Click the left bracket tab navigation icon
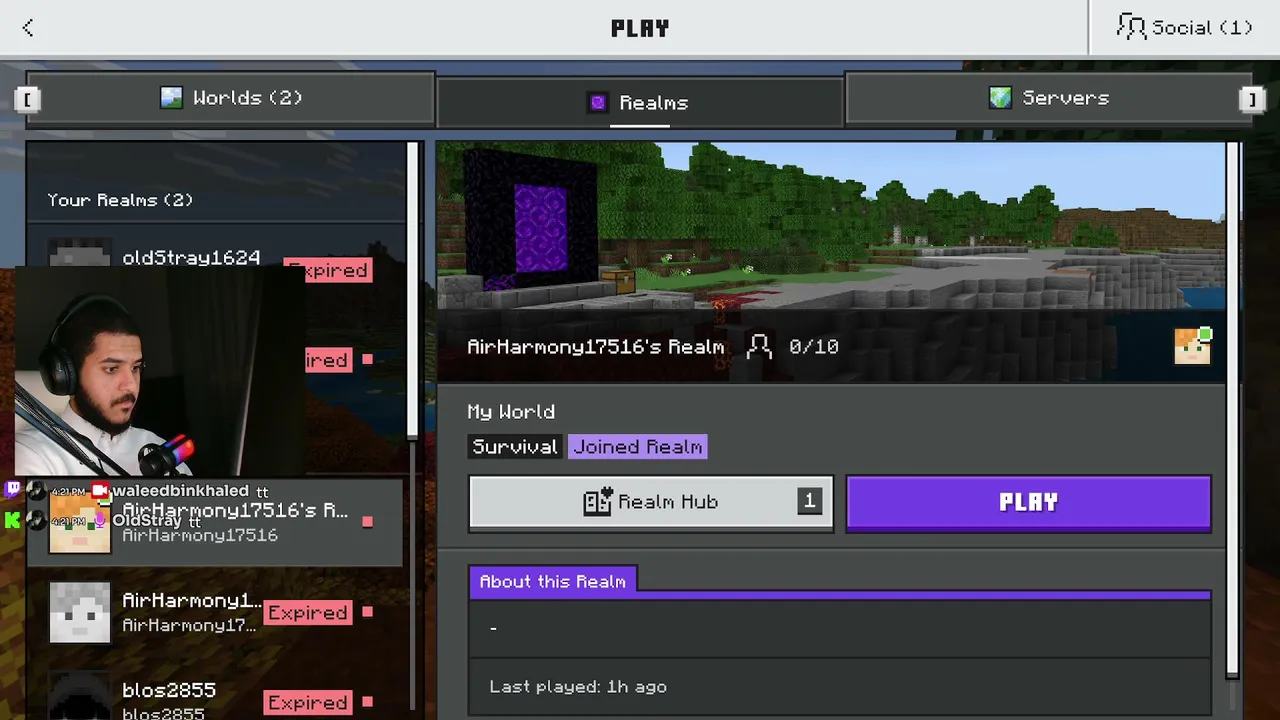The width and height of the screenshot is (1280, 720). coord(27,98)
